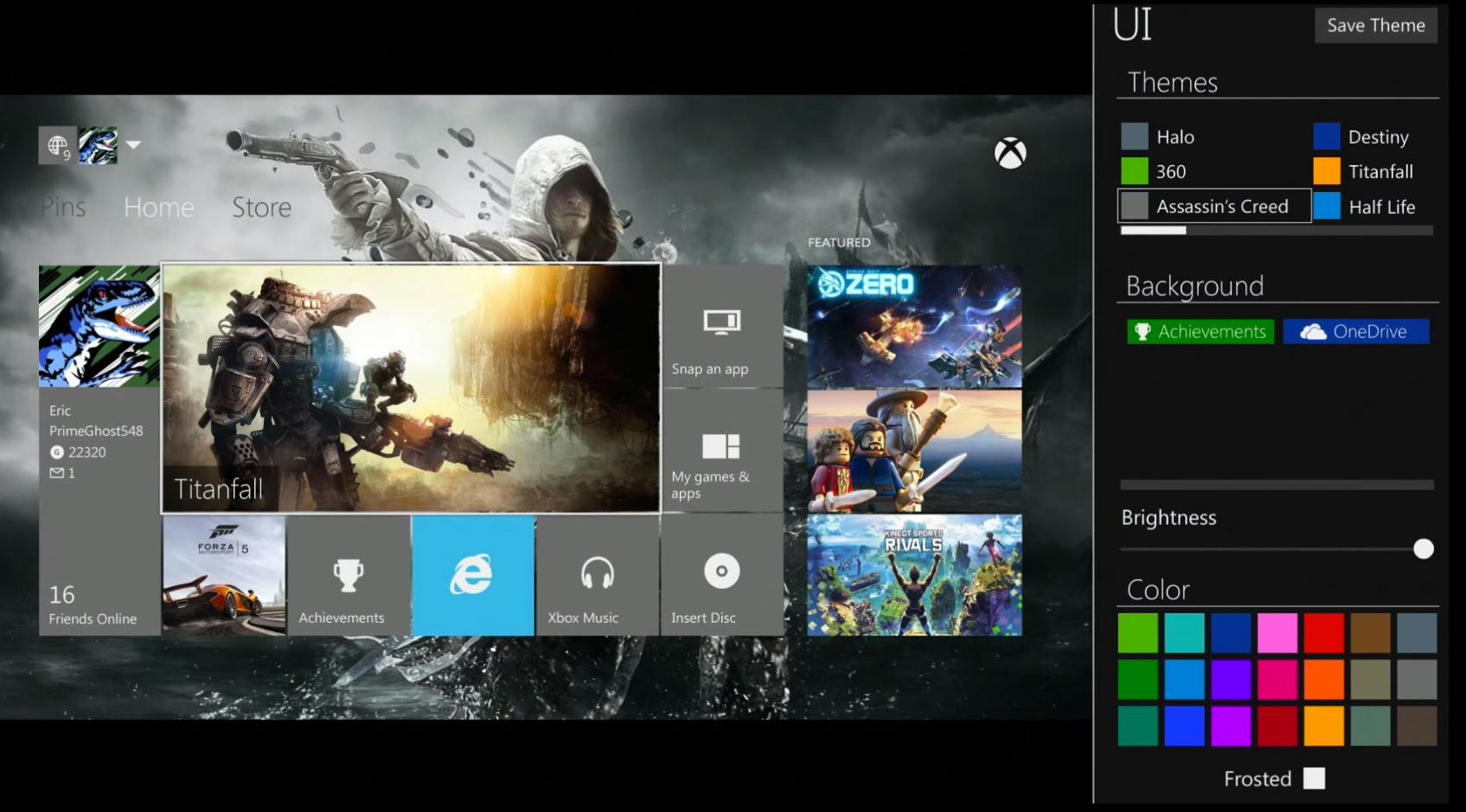The width and height of the screenshot is (1466, 812).
Task: Open the 16 Friends Online panel
Action: tap(93, 605)
